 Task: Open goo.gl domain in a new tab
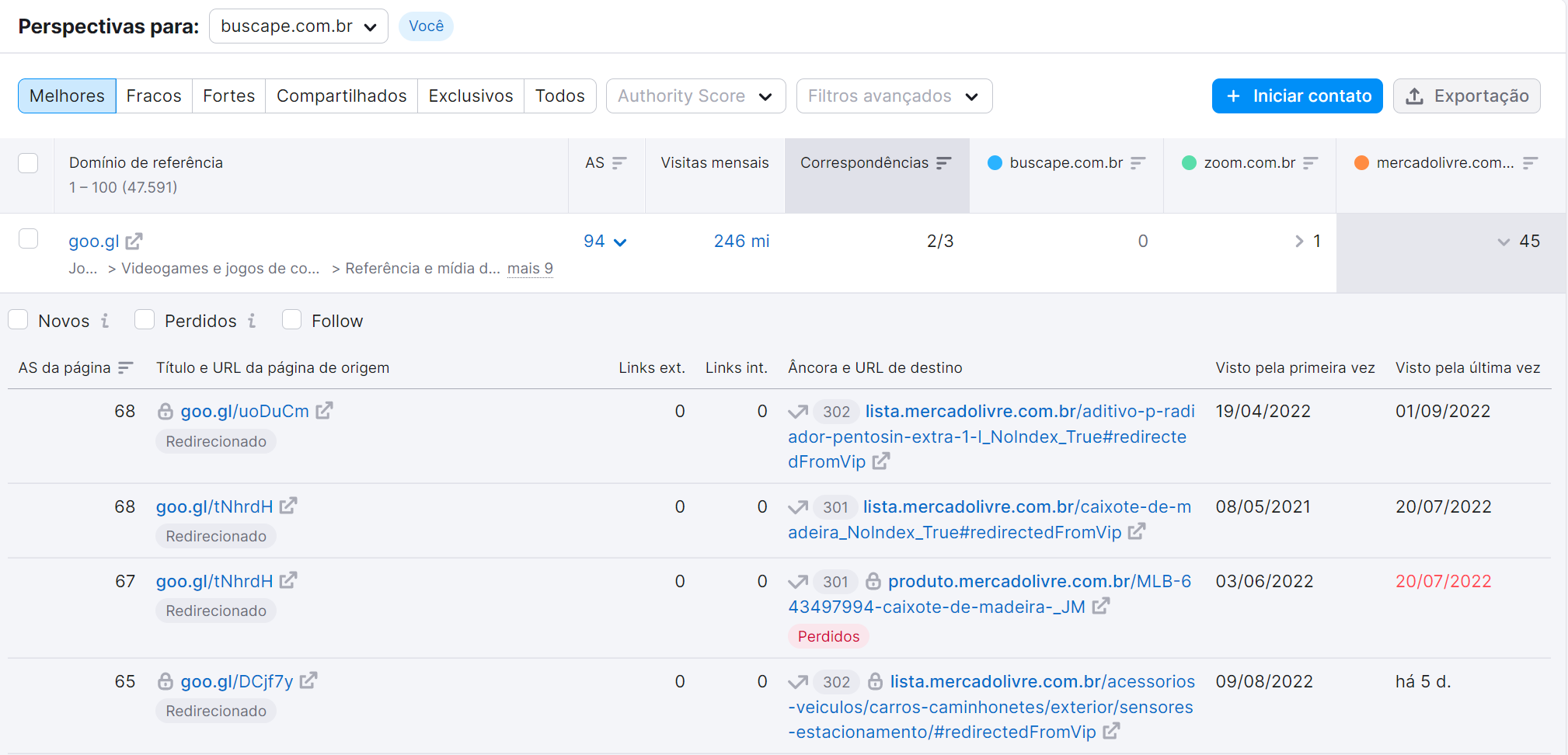[x=134, y=241]
